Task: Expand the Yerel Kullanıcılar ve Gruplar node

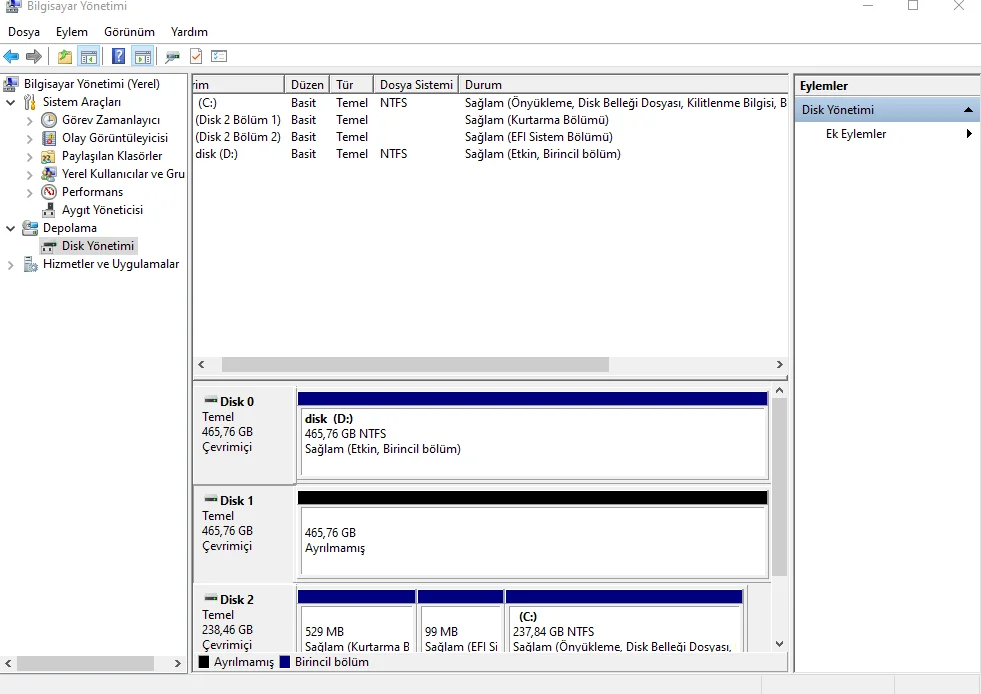Action: pyautogui.click(x=29, y=175)
